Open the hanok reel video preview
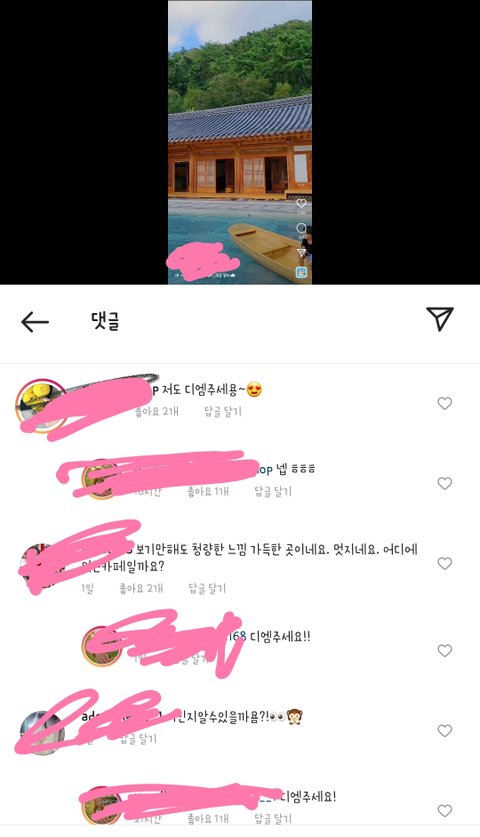This screenshot has height=837, width=480. [240, 142]
